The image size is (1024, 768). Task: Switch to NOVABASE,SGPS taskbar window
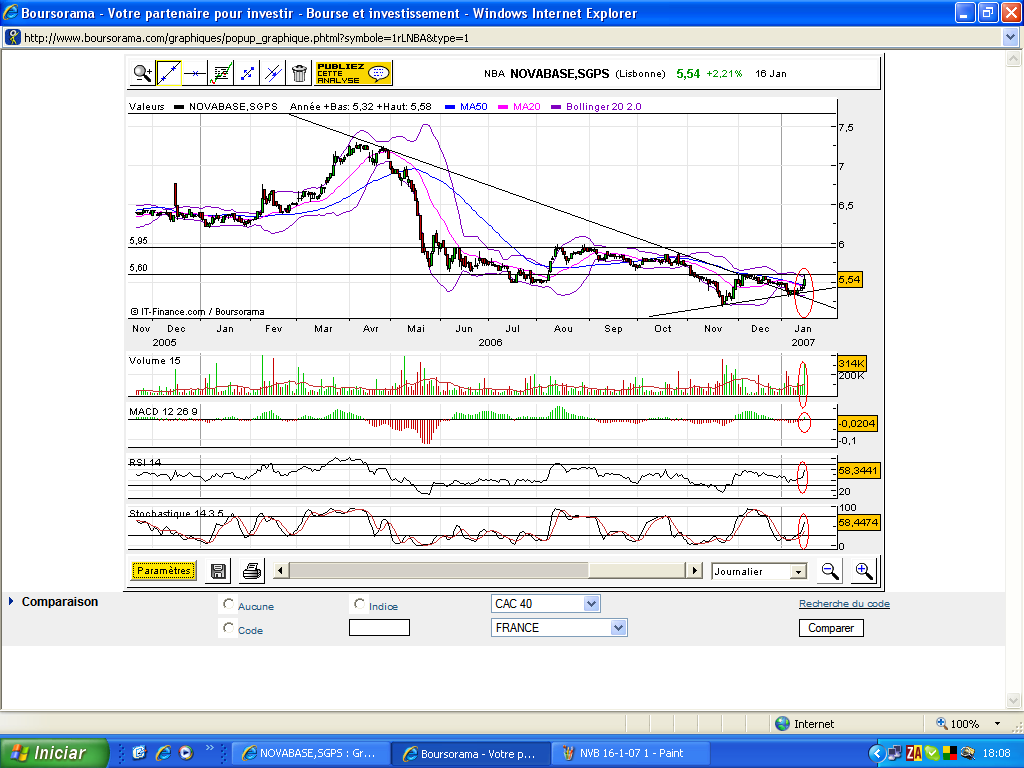[x=309, y=753]
